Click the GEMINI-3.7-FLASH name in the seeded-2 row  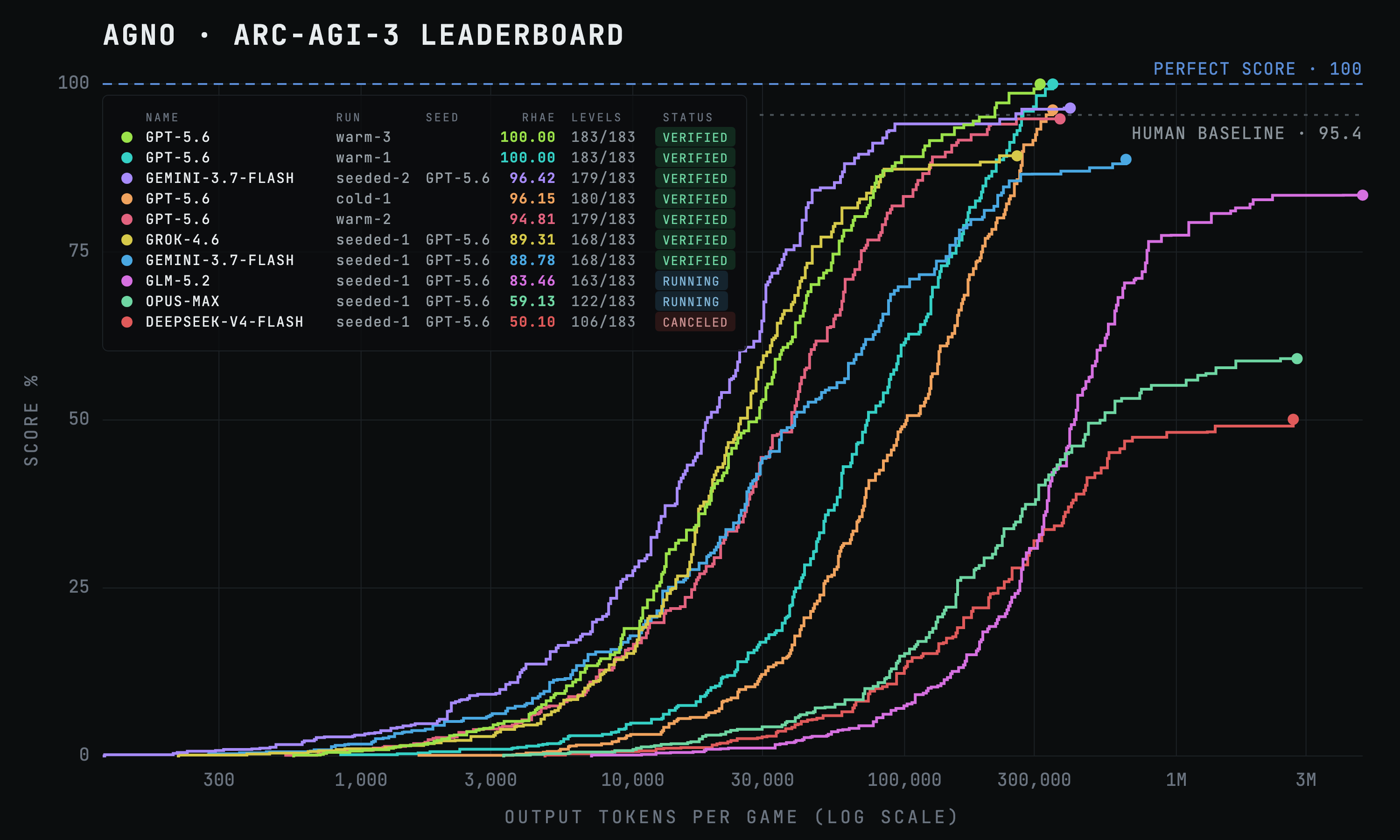click(x=219, y=178)
